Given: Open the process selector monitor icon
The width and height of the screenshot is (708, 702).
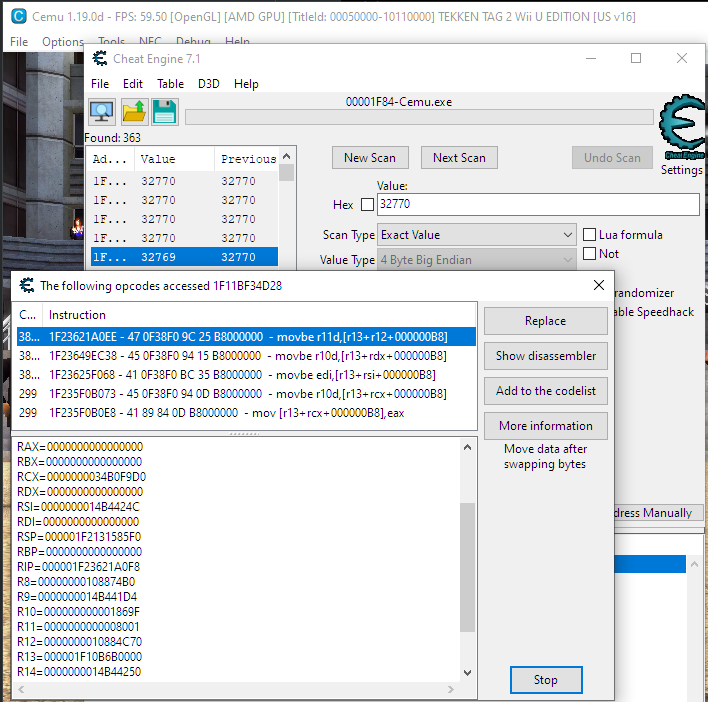Looking at the screenshot, I should tap(102, 112).
